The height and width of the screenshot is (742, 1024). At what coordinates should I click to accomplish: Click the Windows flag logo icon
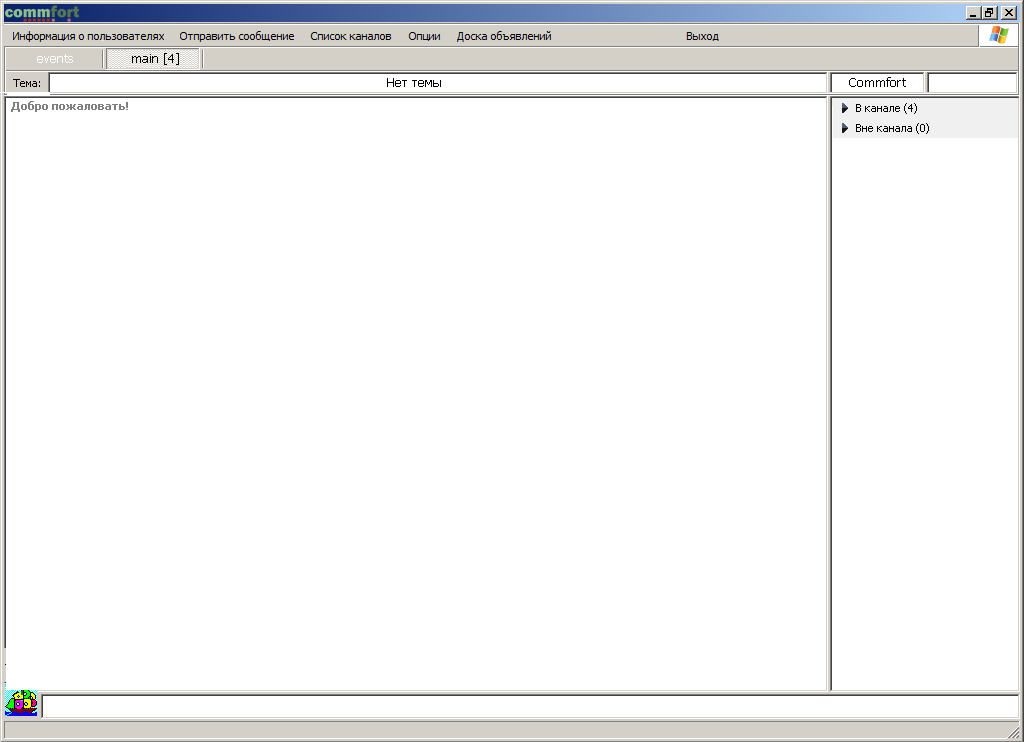[x=999, y=35]
